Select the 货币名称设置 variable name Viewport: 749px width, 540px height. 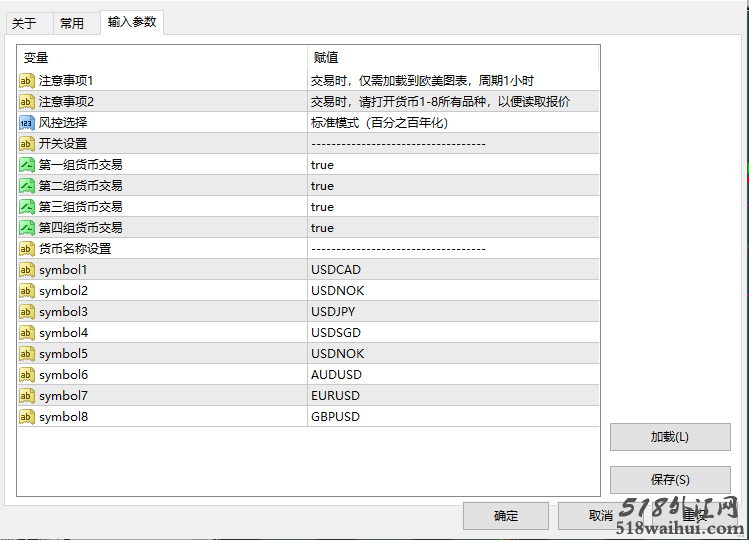coord(75,249)
